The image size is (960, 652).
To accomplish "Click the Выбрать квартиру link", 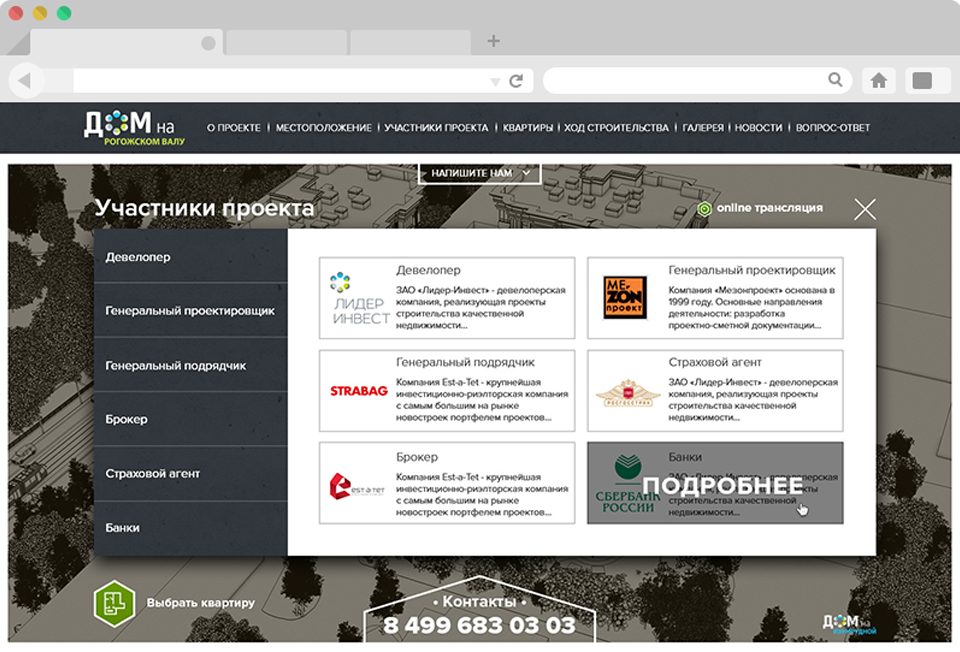I will tap(200, 603).
